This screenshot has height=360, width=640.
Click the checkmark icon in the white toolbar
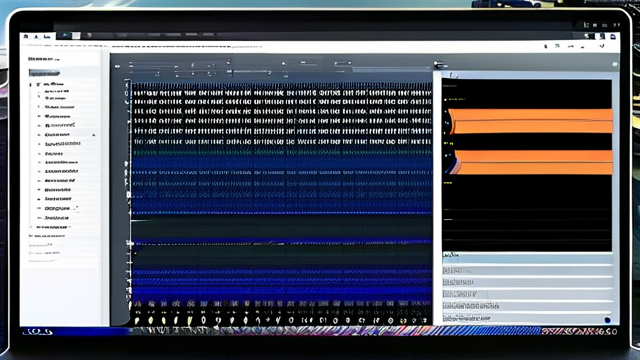(602, 46)
